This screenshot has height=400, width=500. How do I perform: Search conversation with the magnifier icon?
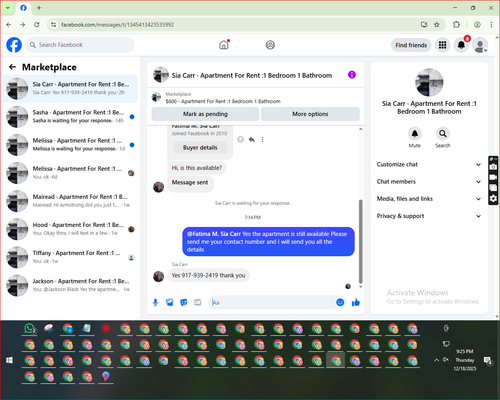443,134
